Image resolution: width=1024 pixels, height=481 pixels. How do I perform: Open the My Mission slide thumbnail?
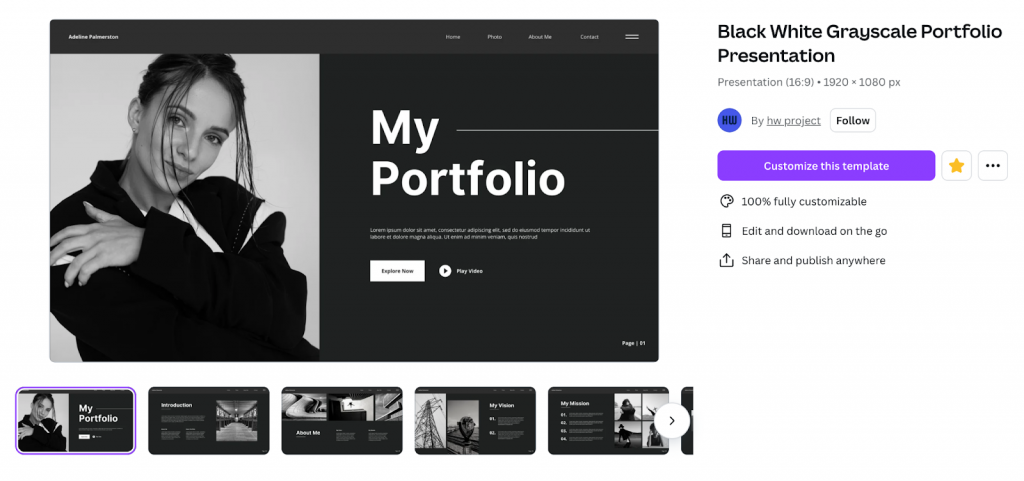coord(608,421)
